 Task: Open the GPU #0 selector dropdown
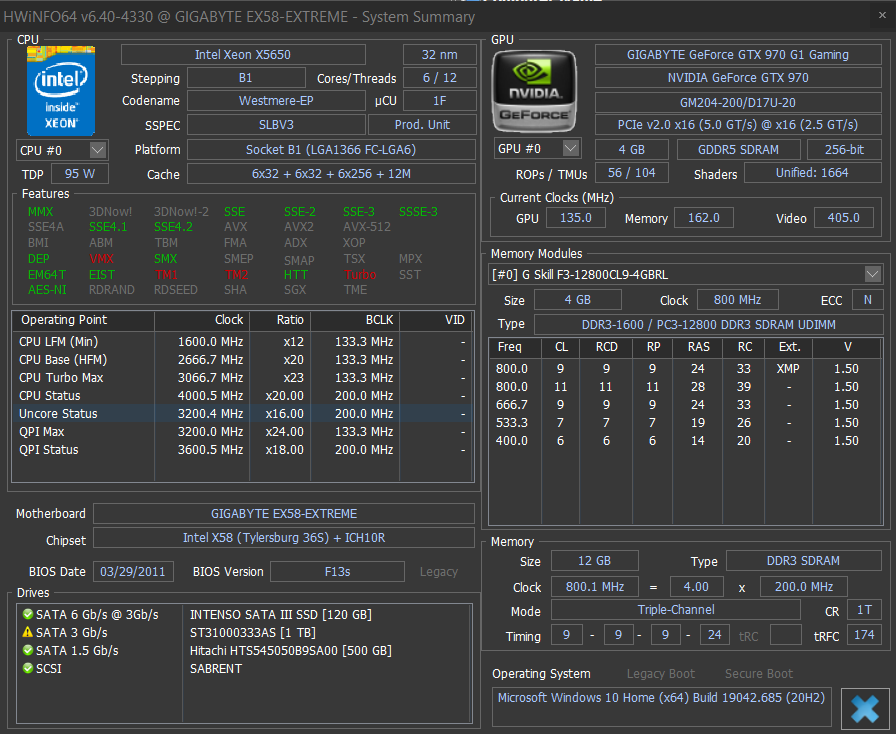tap(571, 149)
